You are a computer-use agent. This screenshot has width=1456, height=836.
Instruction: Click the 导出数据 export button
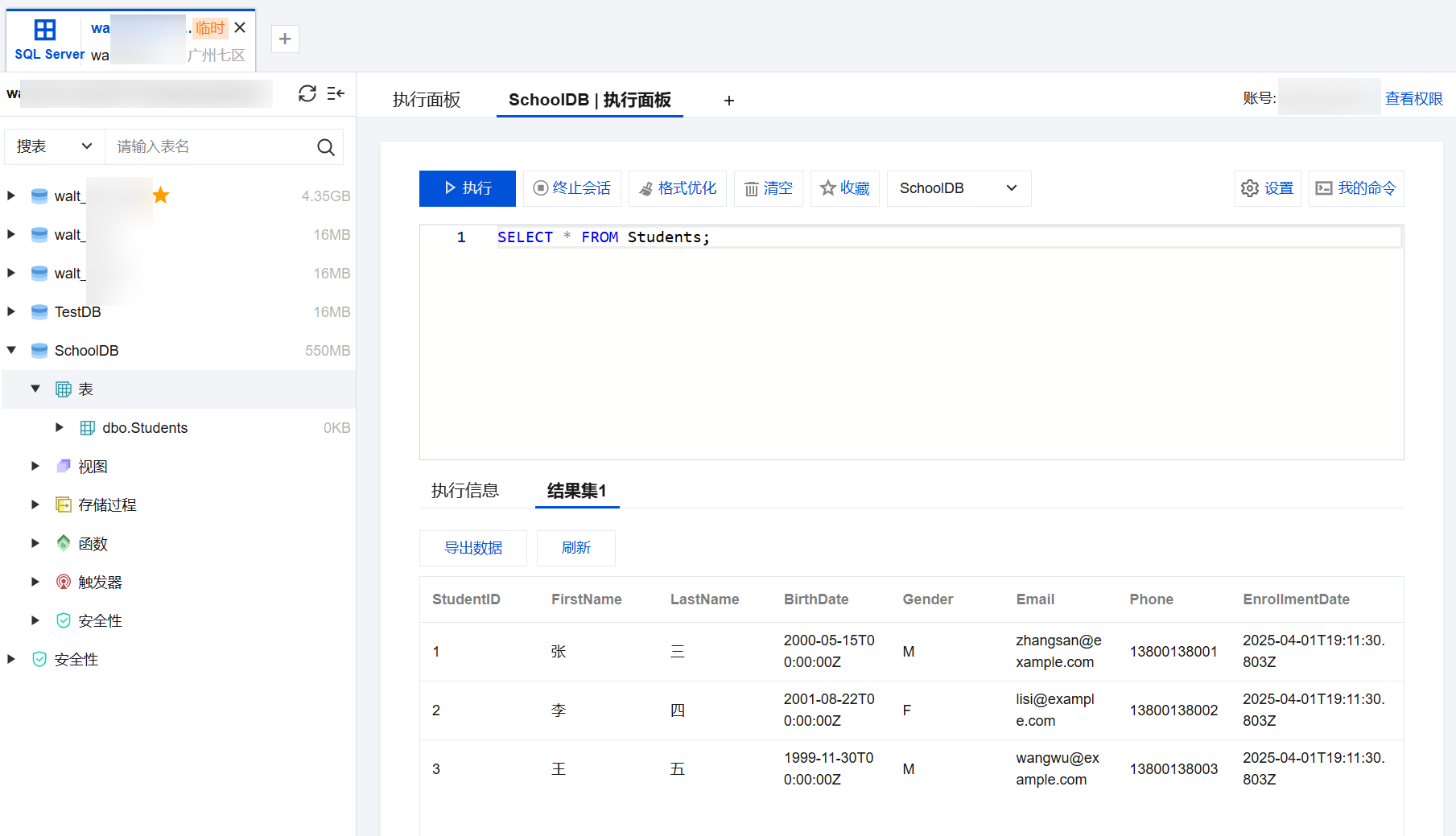pos(472,548)
